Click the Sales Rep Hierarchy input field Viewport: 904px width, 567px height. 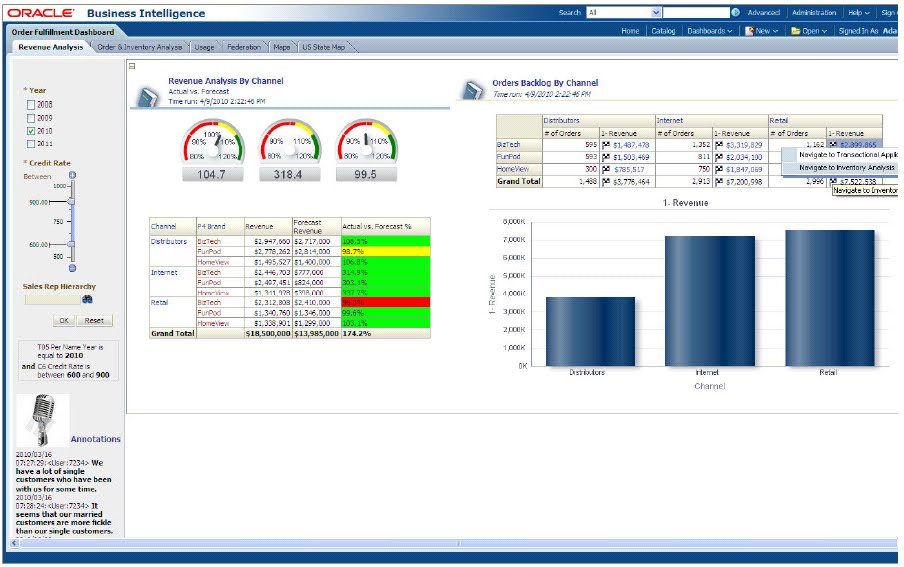coord(52,299)
